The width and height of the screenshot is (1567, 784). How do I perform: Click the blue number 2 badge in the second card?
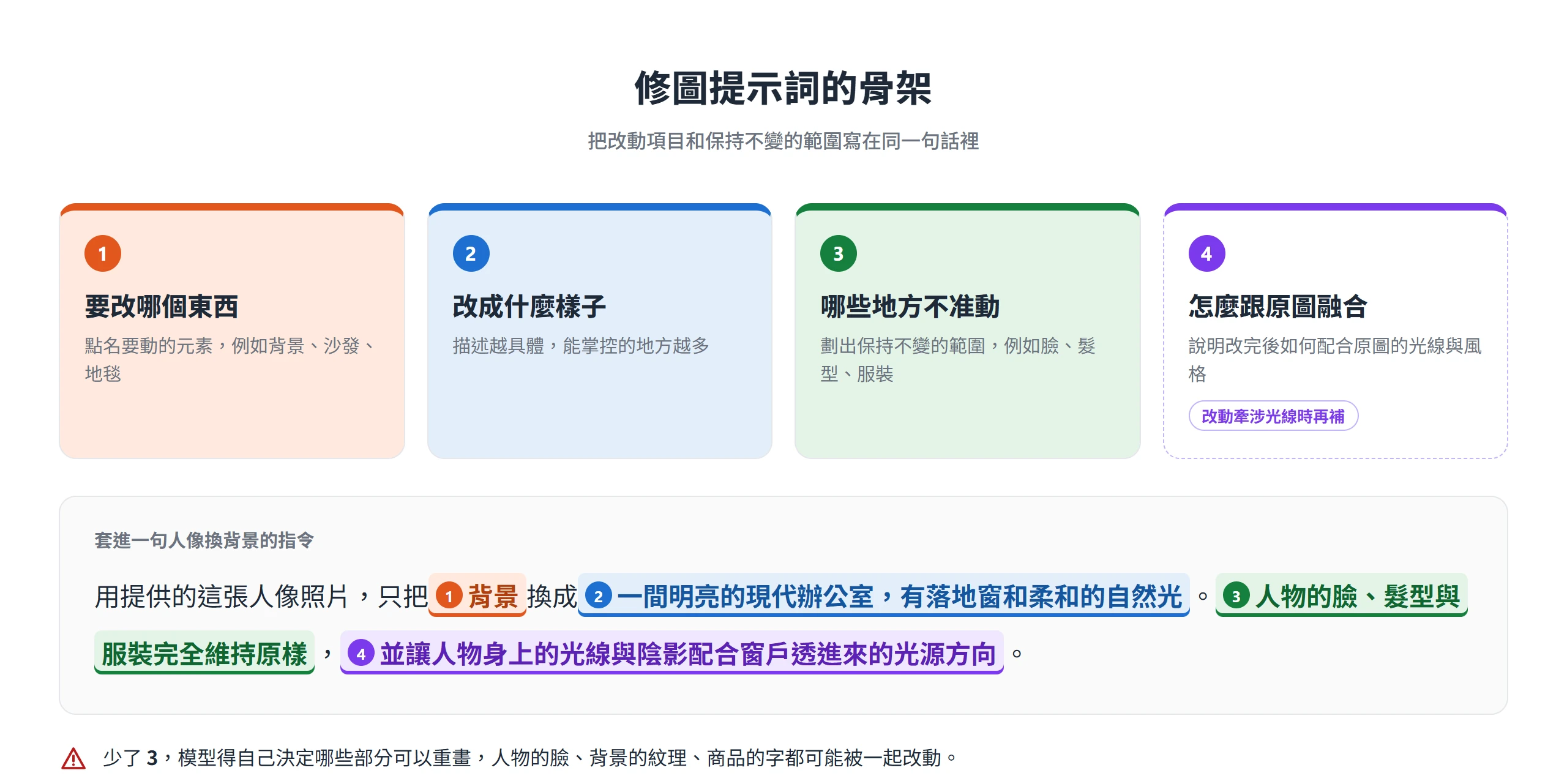471,253
